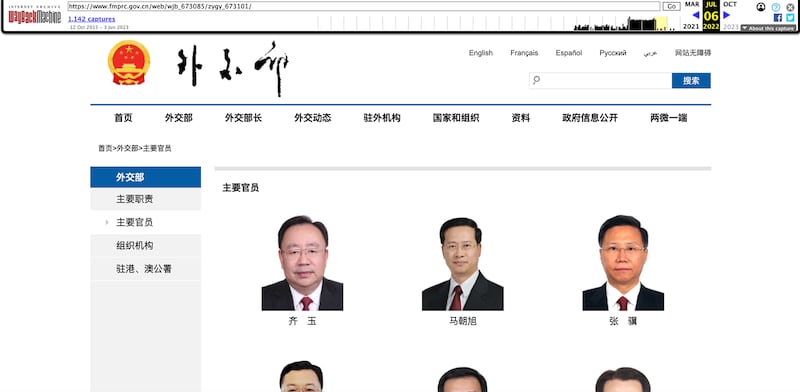
Task: Open the 1,142 captures link
Action: pyautogui.click(x=91, y=19)
